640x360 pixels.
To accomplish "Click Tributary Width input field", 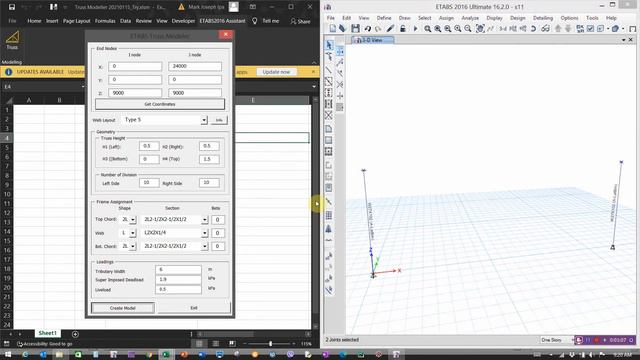I will 178,269.
